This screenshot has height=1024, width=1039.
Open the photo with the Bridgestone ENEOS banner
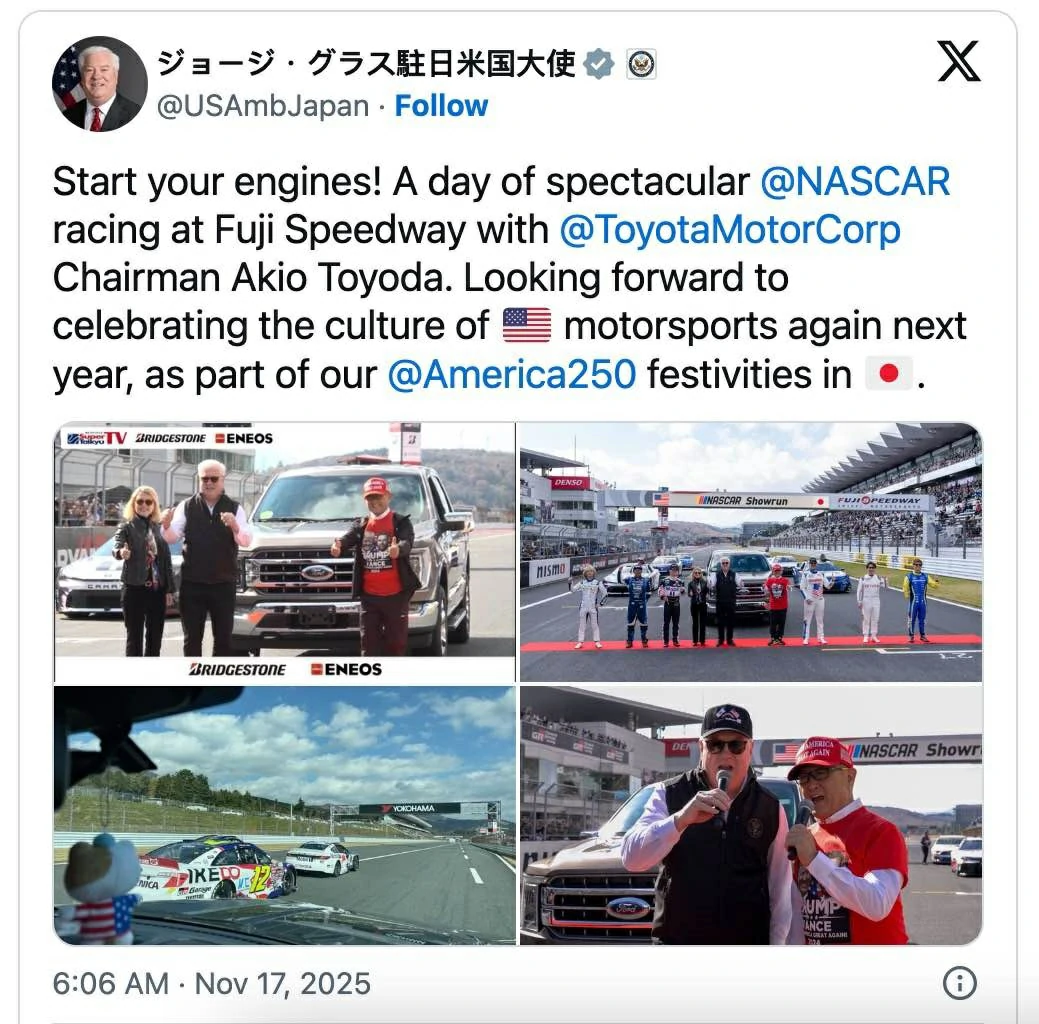tap(285, 552)
